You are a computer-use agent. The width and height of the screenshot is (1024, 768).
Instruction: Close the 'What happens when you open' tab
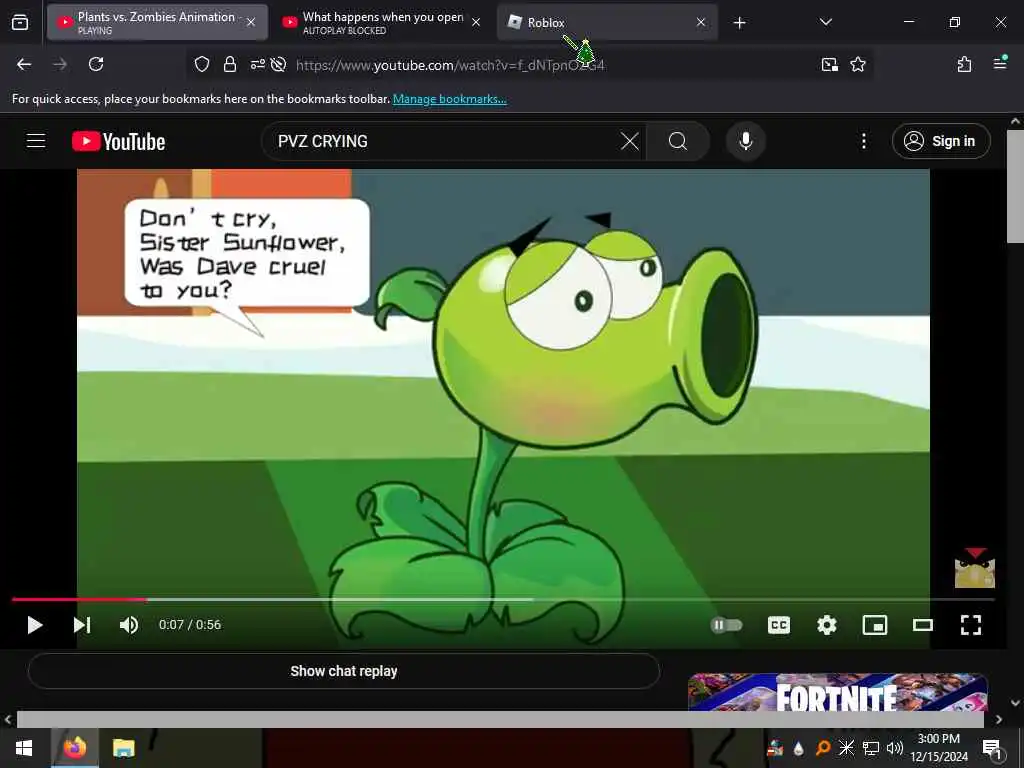(476, 22)
